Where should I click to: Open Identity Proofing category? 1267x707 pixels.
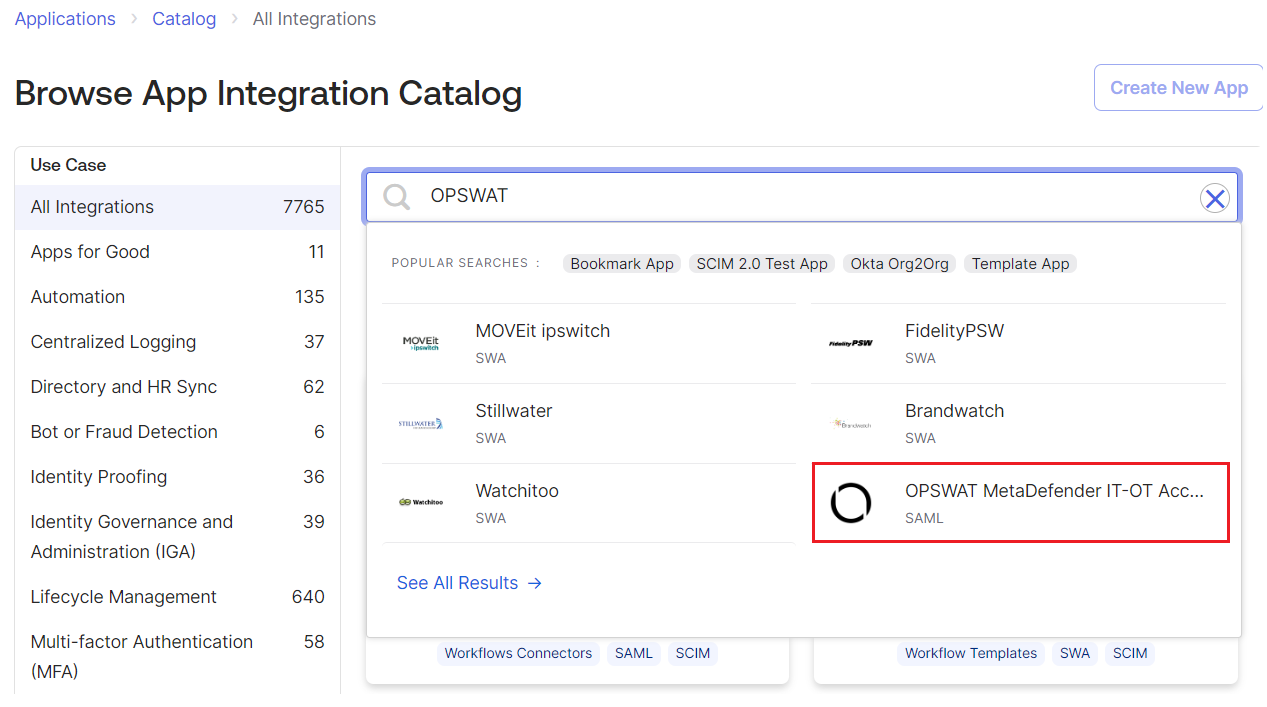(177, 477)
